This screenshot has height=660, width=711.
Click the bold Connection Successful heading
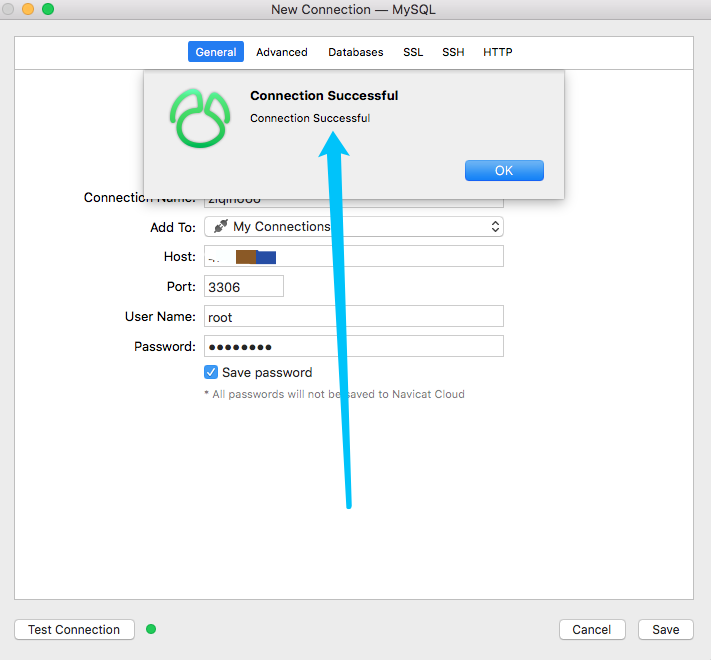tap(324, 96)
